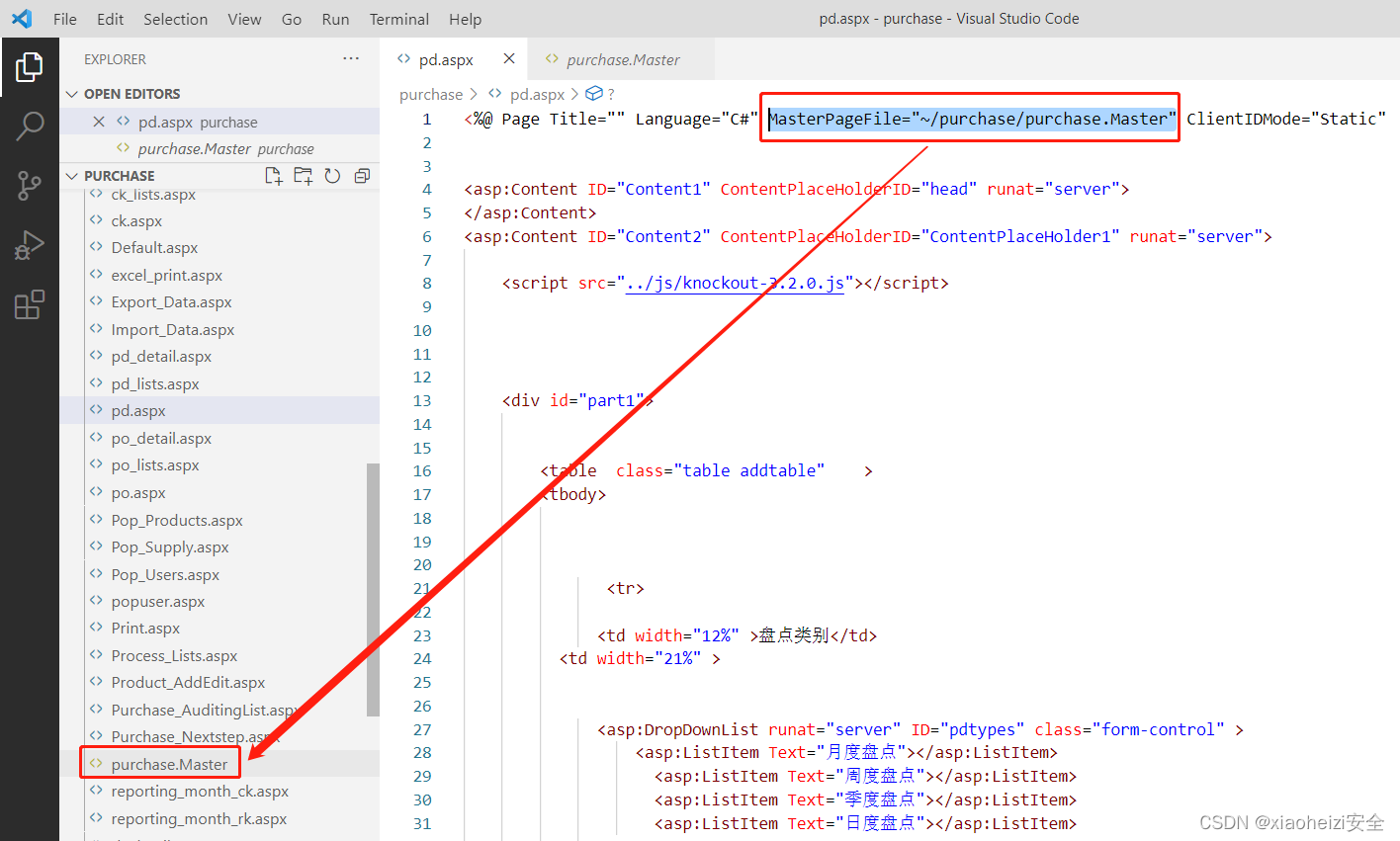Open the Extensions view icon
This screenshot has width=1400, height=841.
pyautogui.click(x=30, y=303)
